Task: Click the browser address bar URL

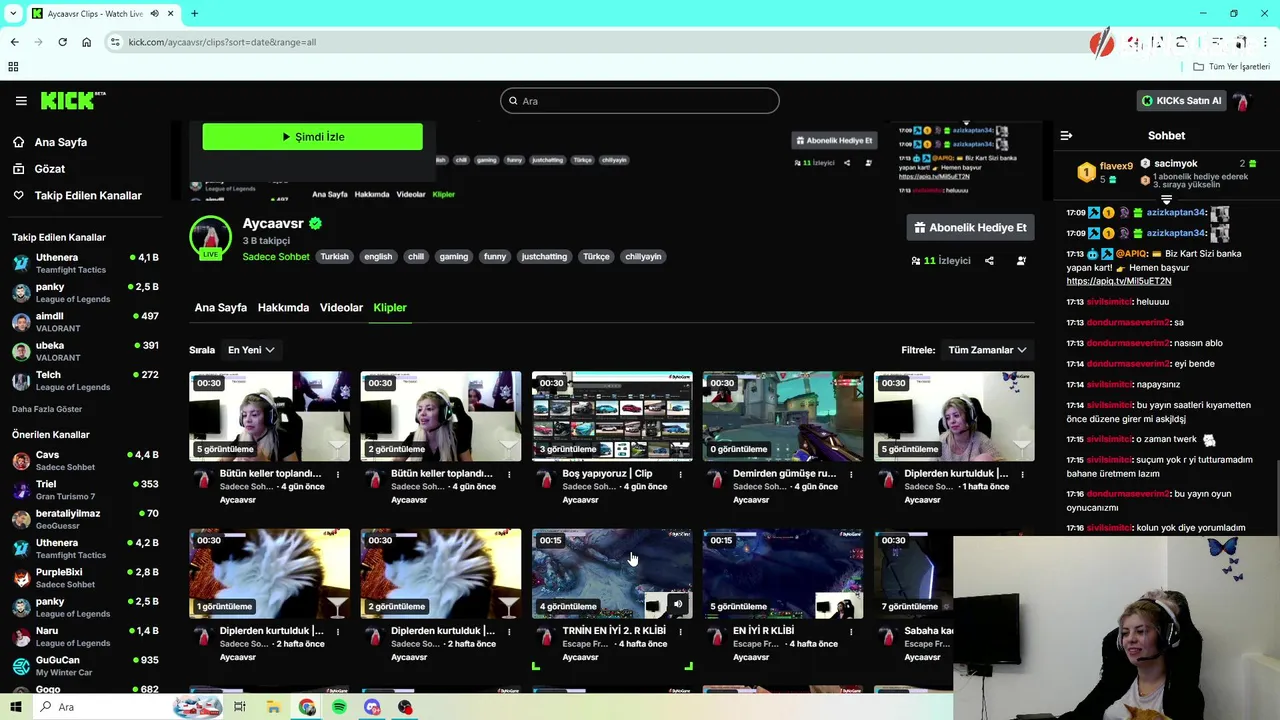Action: click(x=222, y=42)
